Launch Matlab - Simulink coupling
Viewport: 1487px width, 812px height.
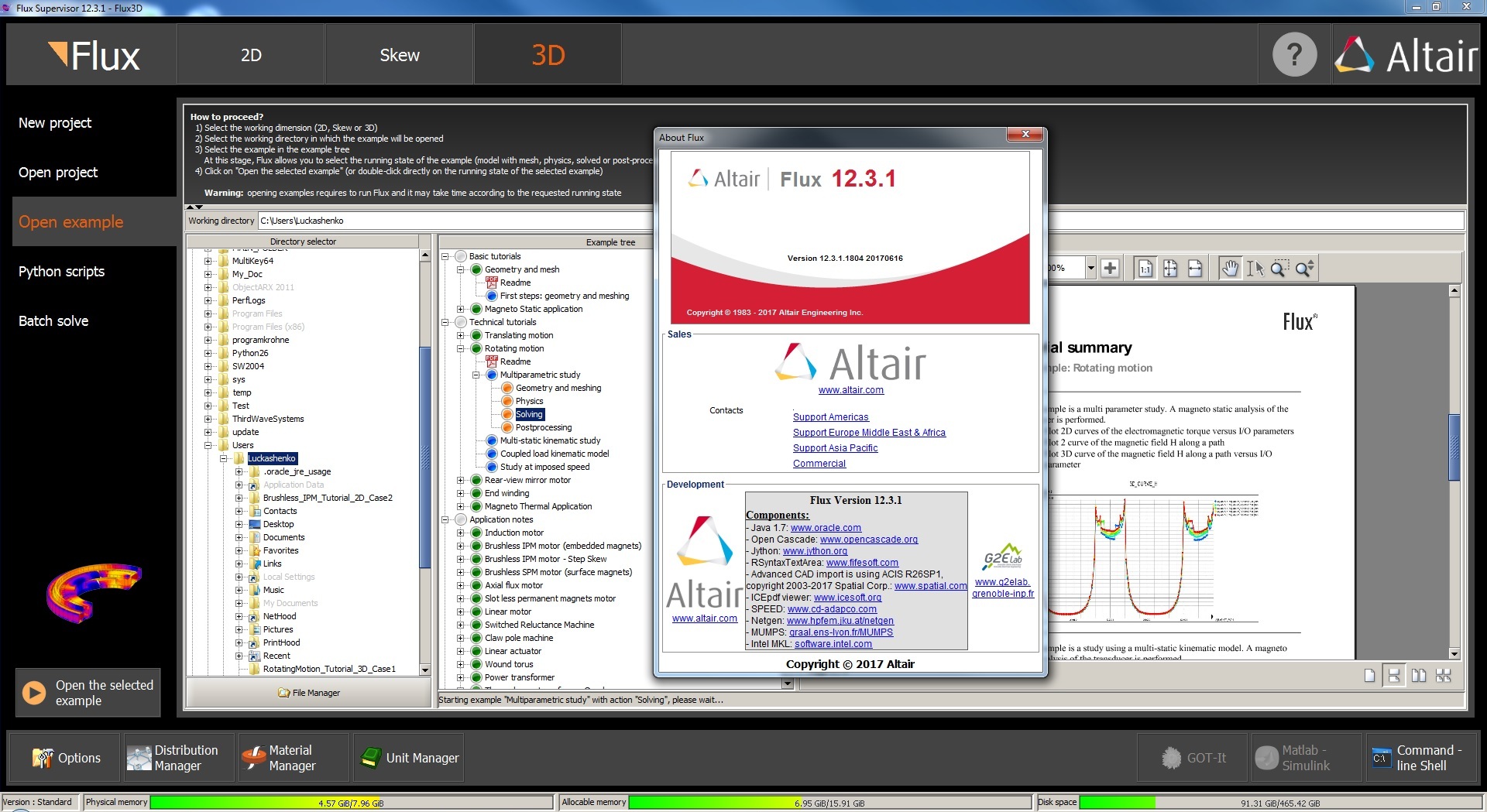tap(1307, 758)
